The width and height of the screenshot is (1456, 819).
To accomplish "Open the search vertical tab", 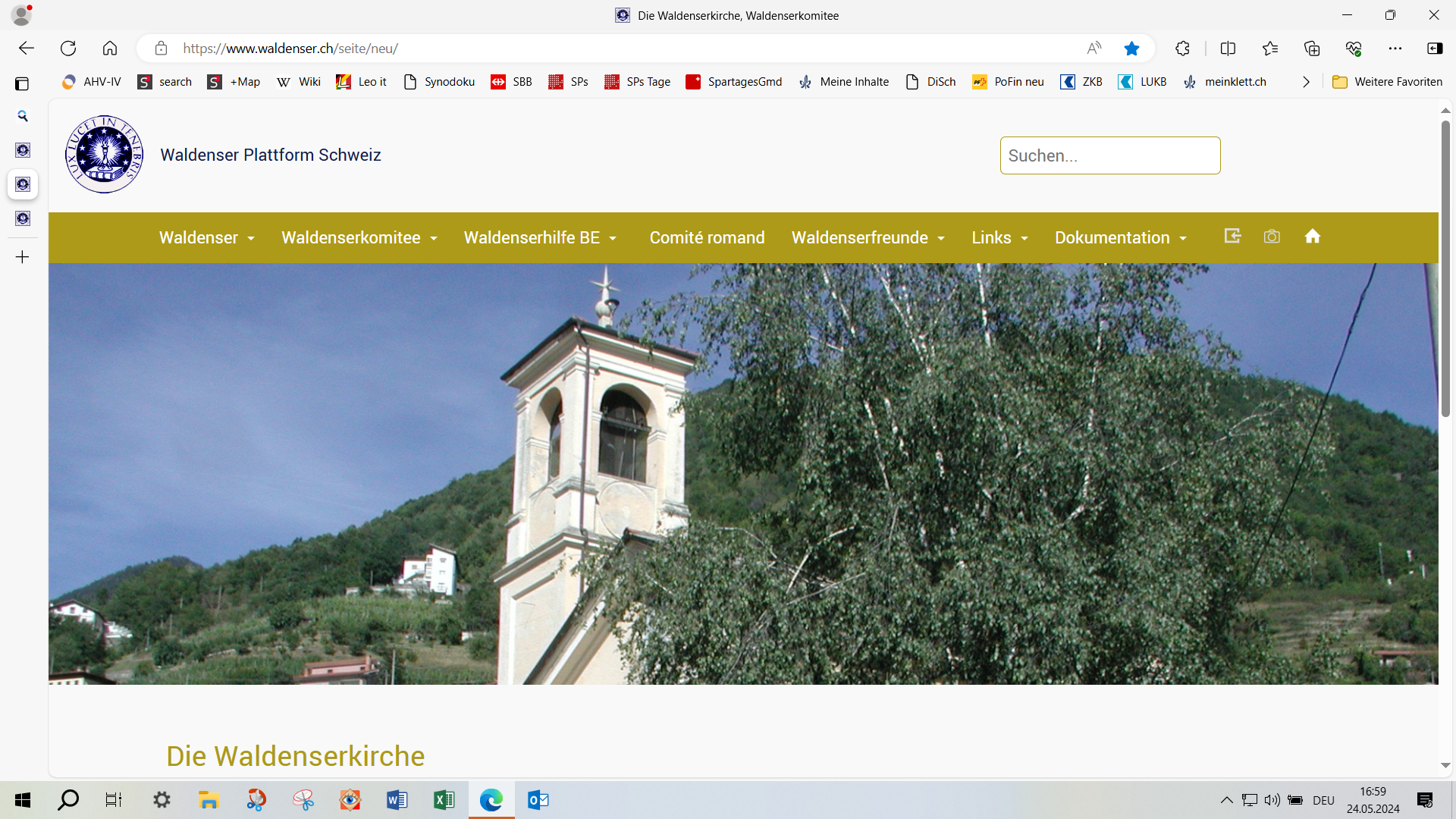I will [x=23, y=116].
